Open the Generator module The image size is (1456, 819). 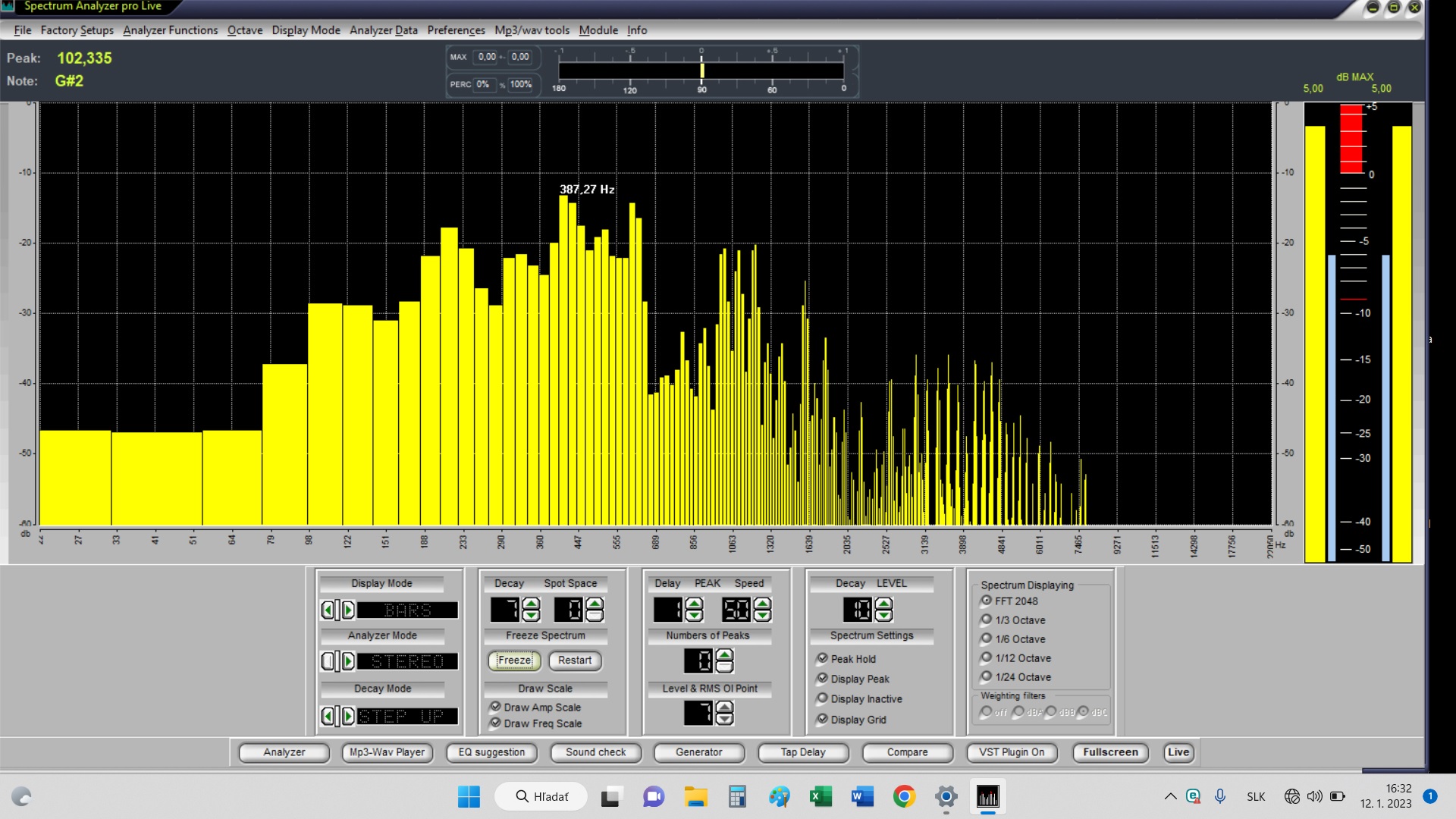coord(698,752)
